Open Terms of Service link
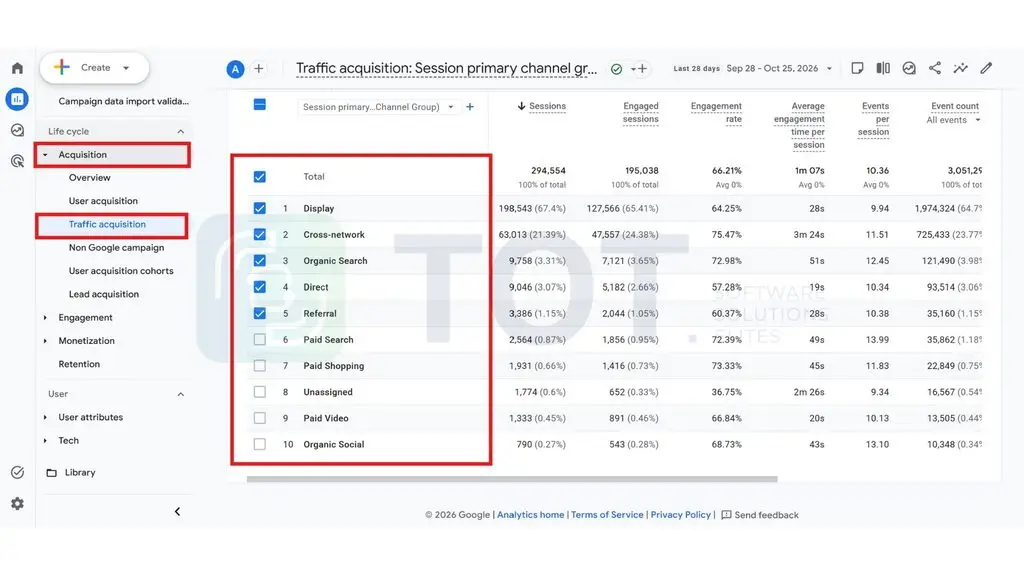Image resolution: width=1024 pixels, height=576 pixels. tap(607, 515)
